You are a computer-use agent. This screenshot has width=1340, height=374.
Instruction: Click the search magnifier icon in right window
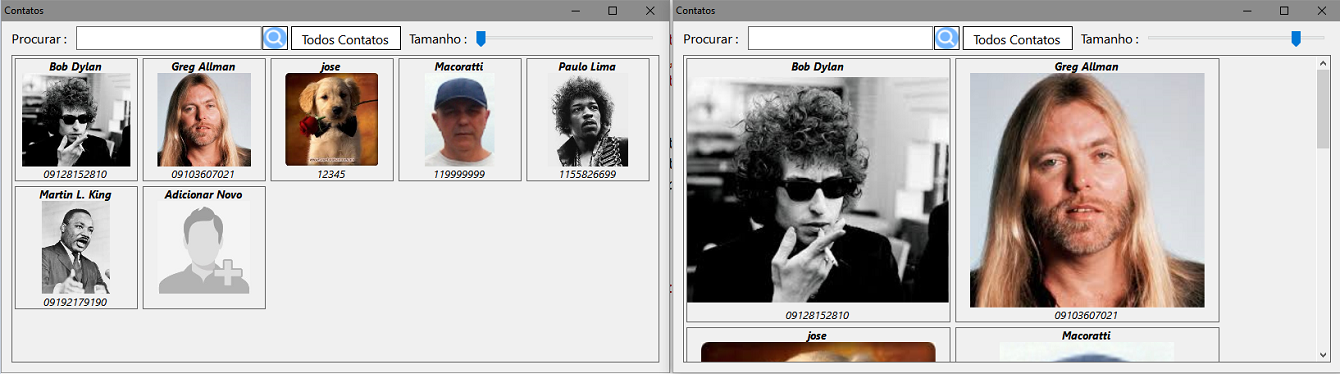tap(946, 38)
